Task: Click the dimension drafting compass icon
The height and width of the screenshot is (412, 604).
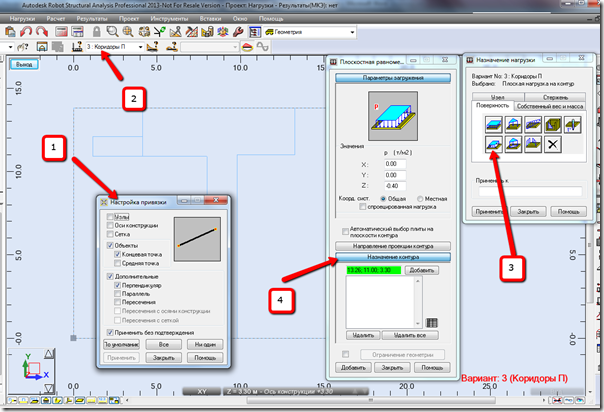Action: pyautogui.click(x=175, y=32)
